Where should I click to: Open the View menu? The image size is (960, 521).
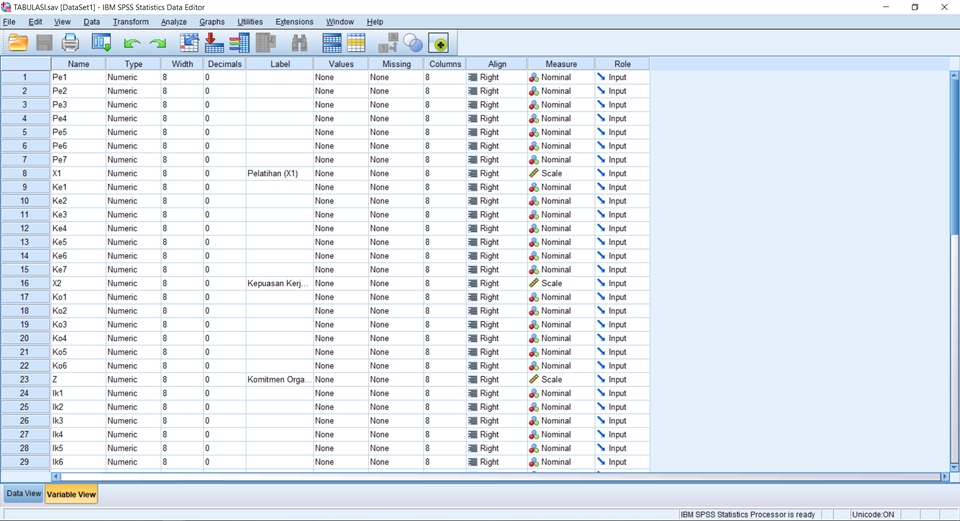62,21
